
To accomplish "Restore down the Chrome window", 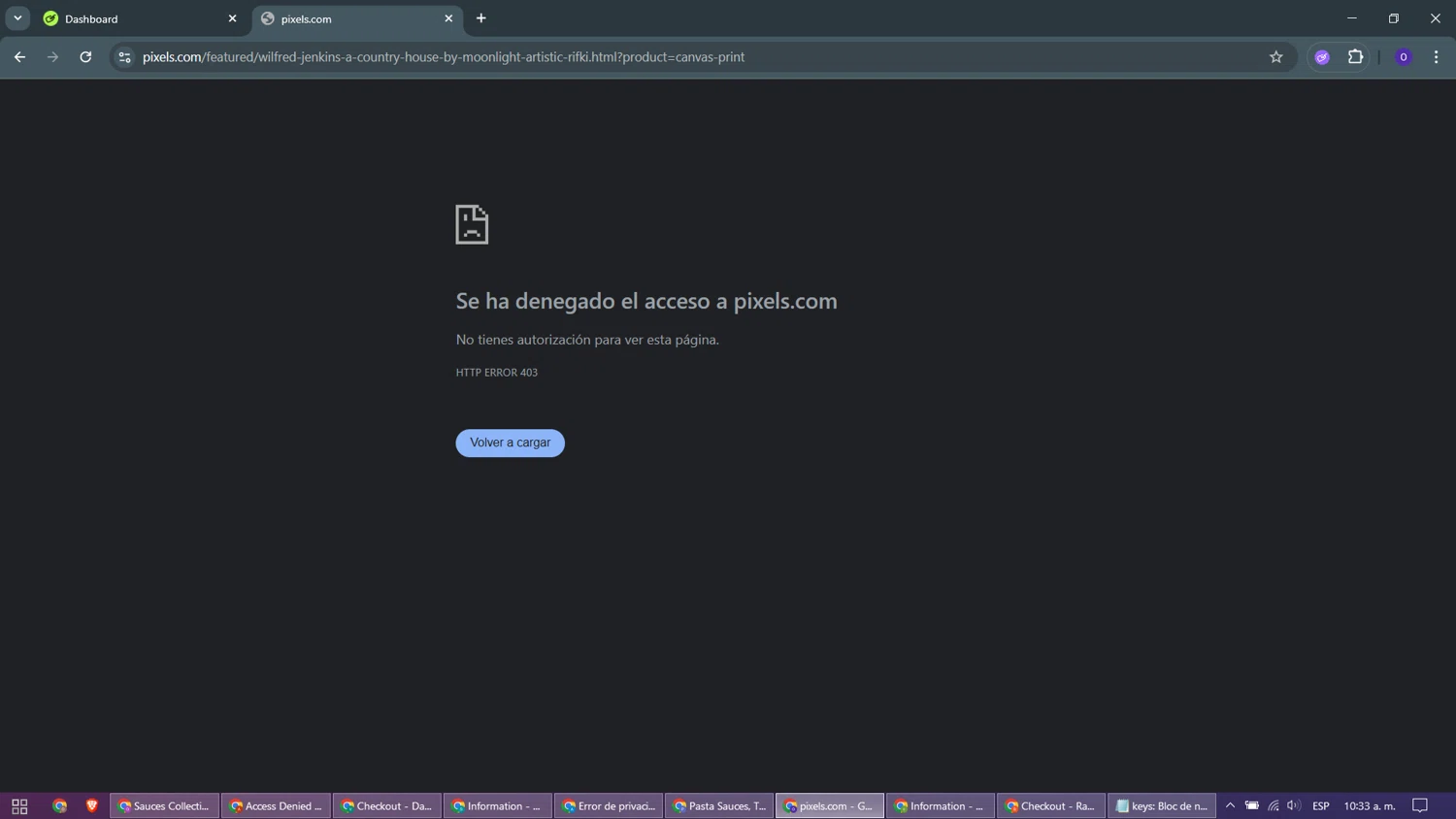I will coord(1394,18).
